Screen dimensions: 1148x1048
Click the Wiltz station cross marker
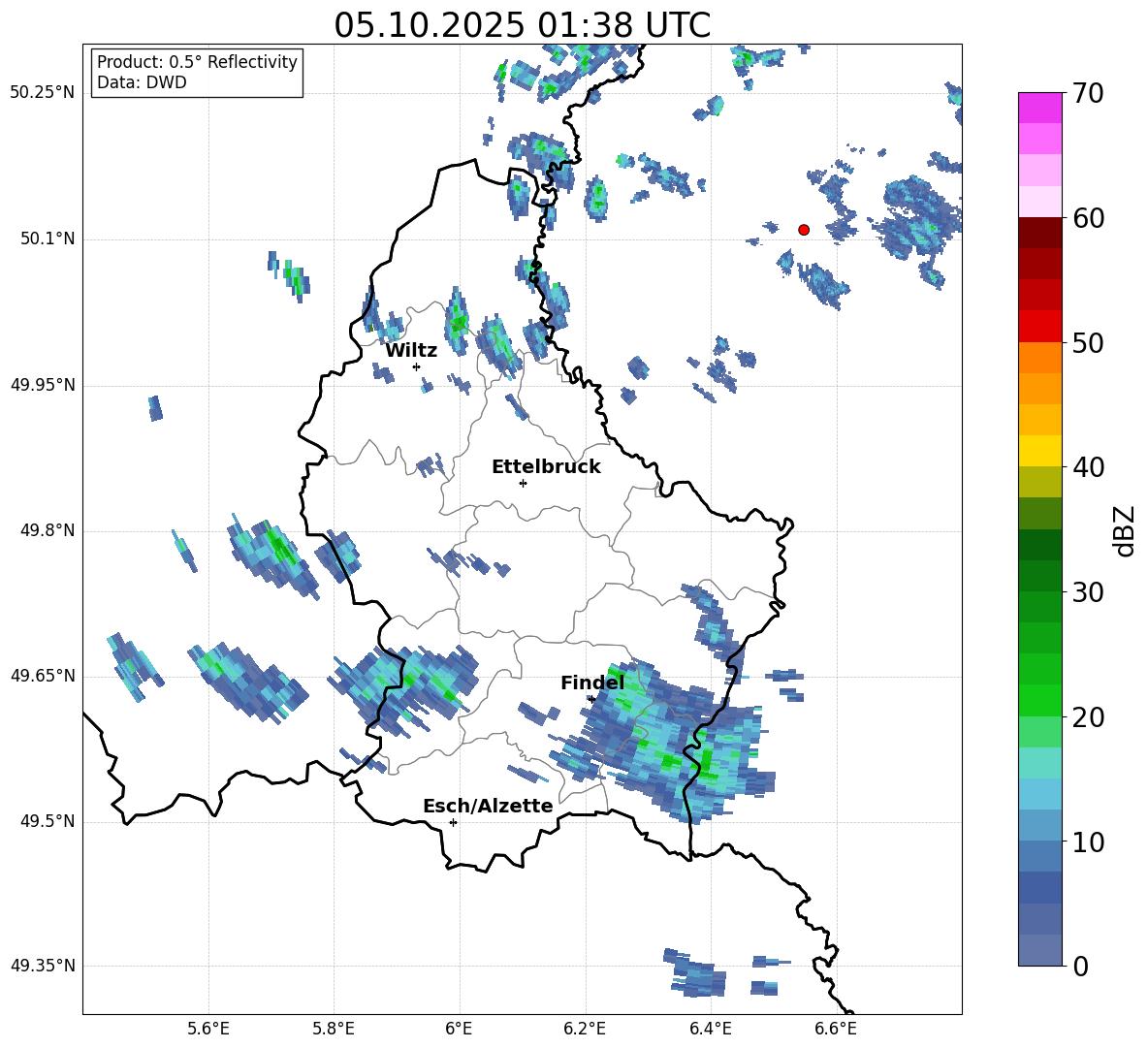point(417,366)
